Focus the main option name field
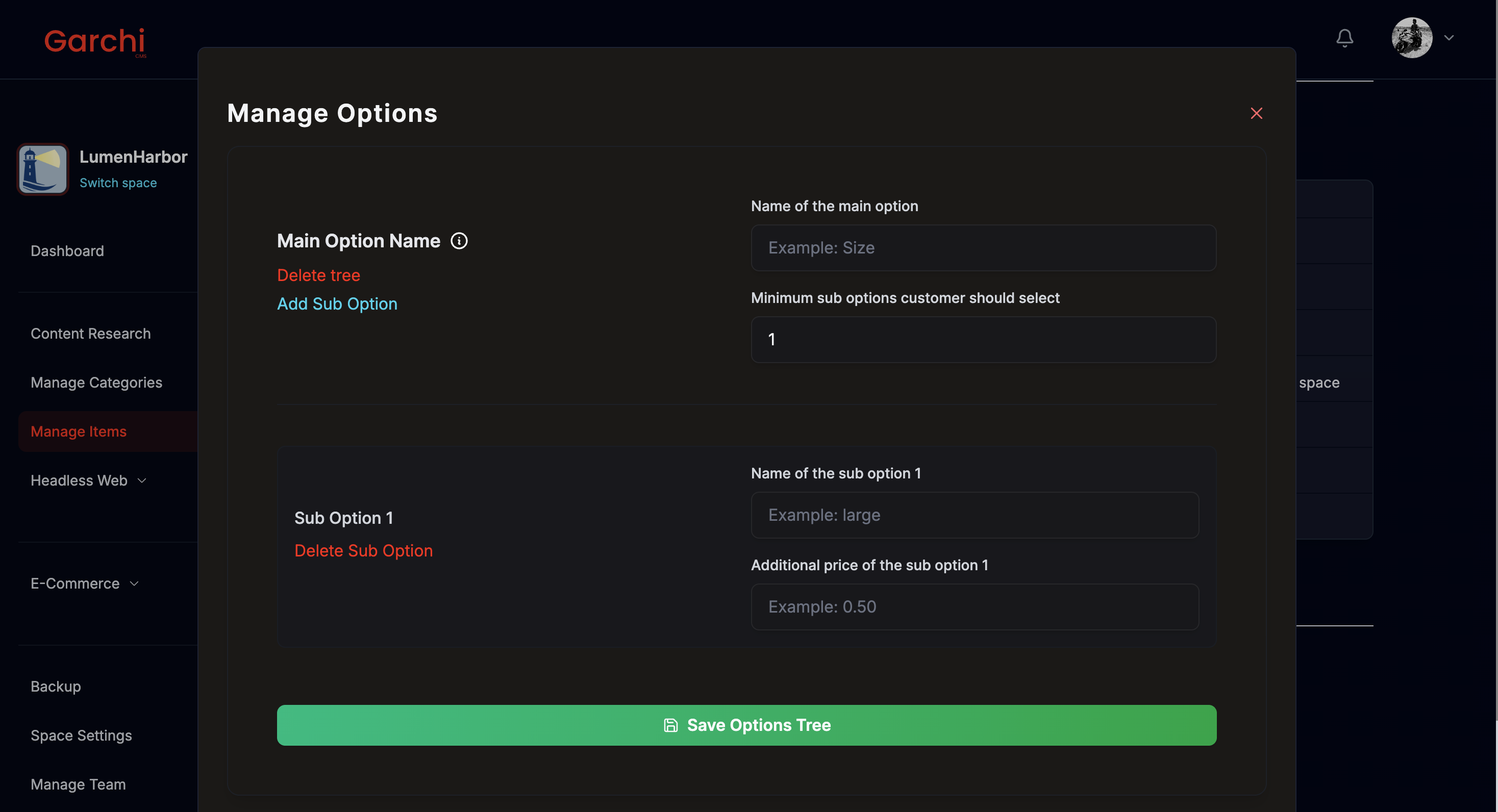 coord(983,247)
